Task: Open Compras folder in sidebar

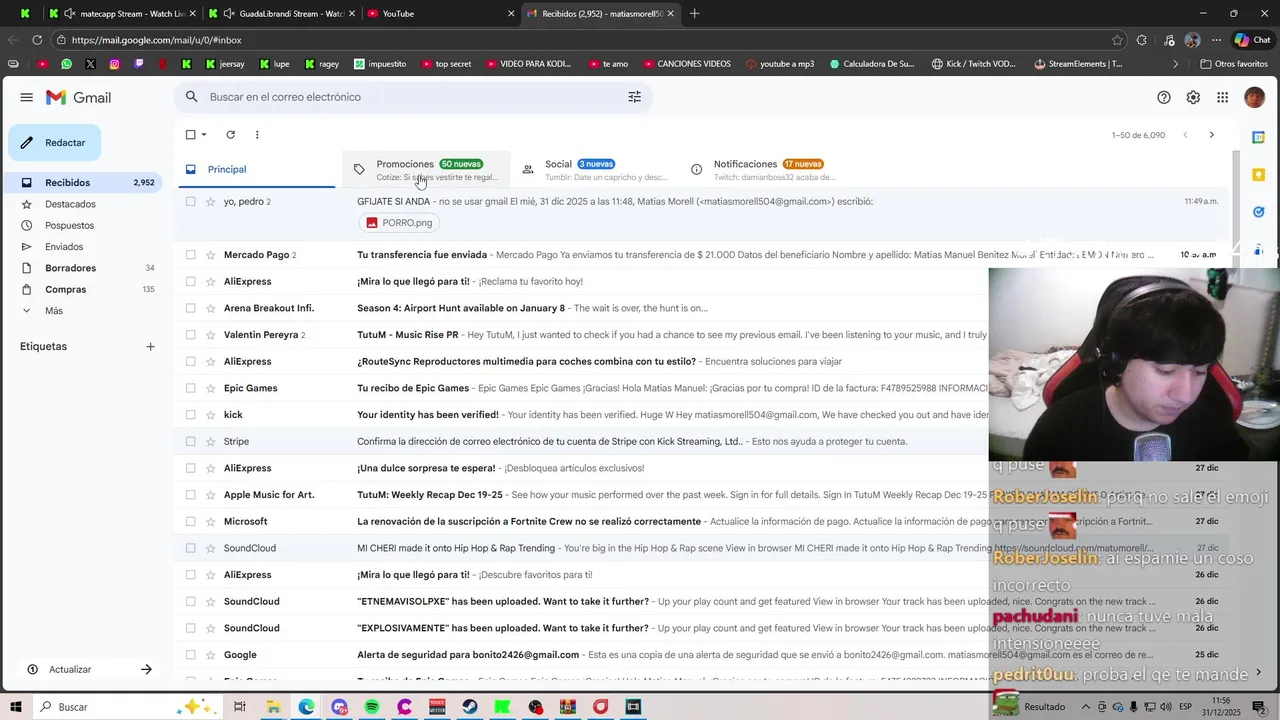Action: pos(86,289)
